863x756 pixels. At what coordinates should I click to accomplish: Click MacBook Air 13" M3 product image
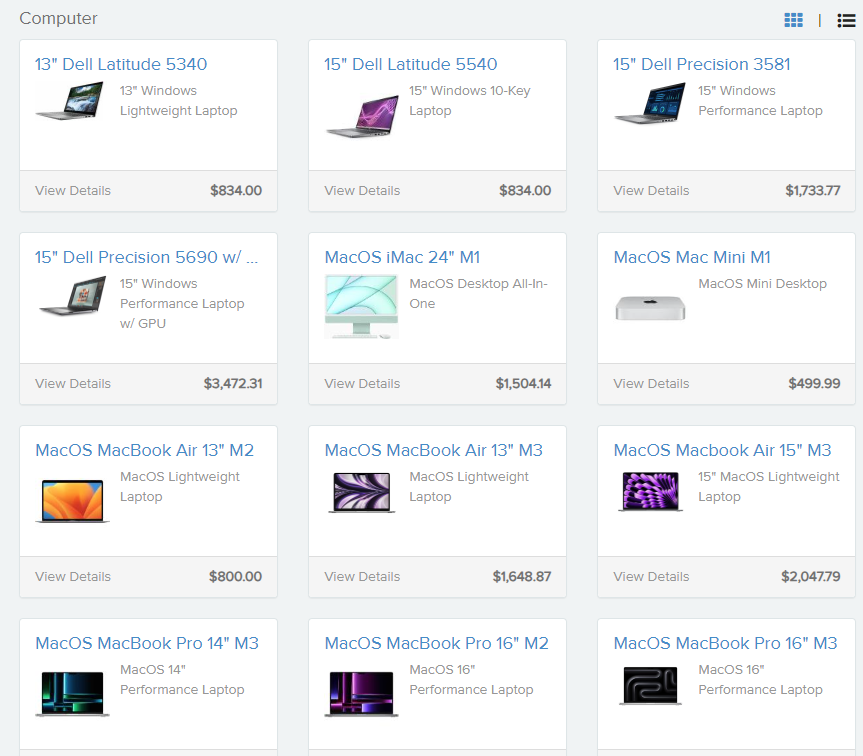(x=362, y=492)
